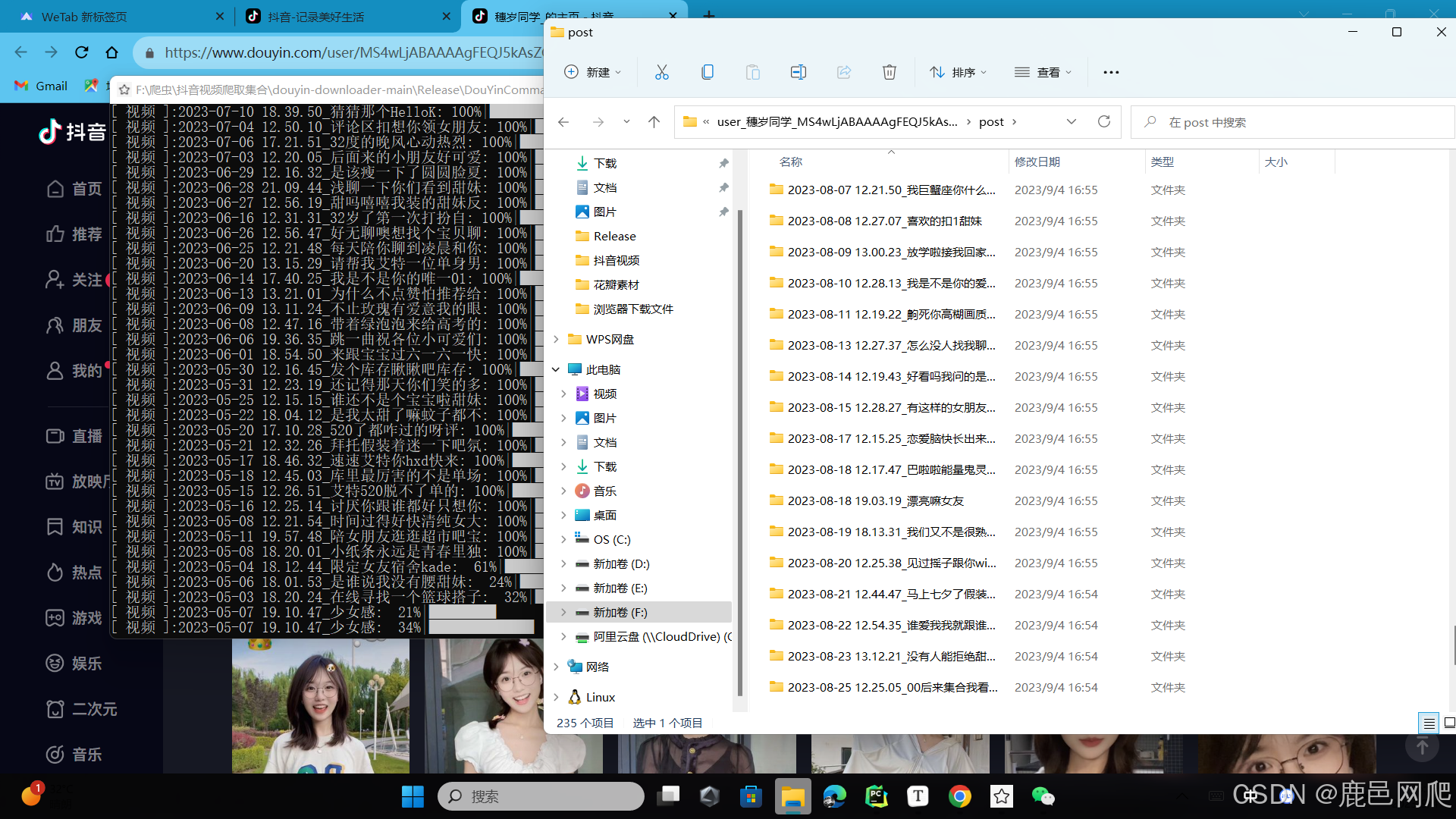Go up one folder level arrow

(x=654, y=122)
